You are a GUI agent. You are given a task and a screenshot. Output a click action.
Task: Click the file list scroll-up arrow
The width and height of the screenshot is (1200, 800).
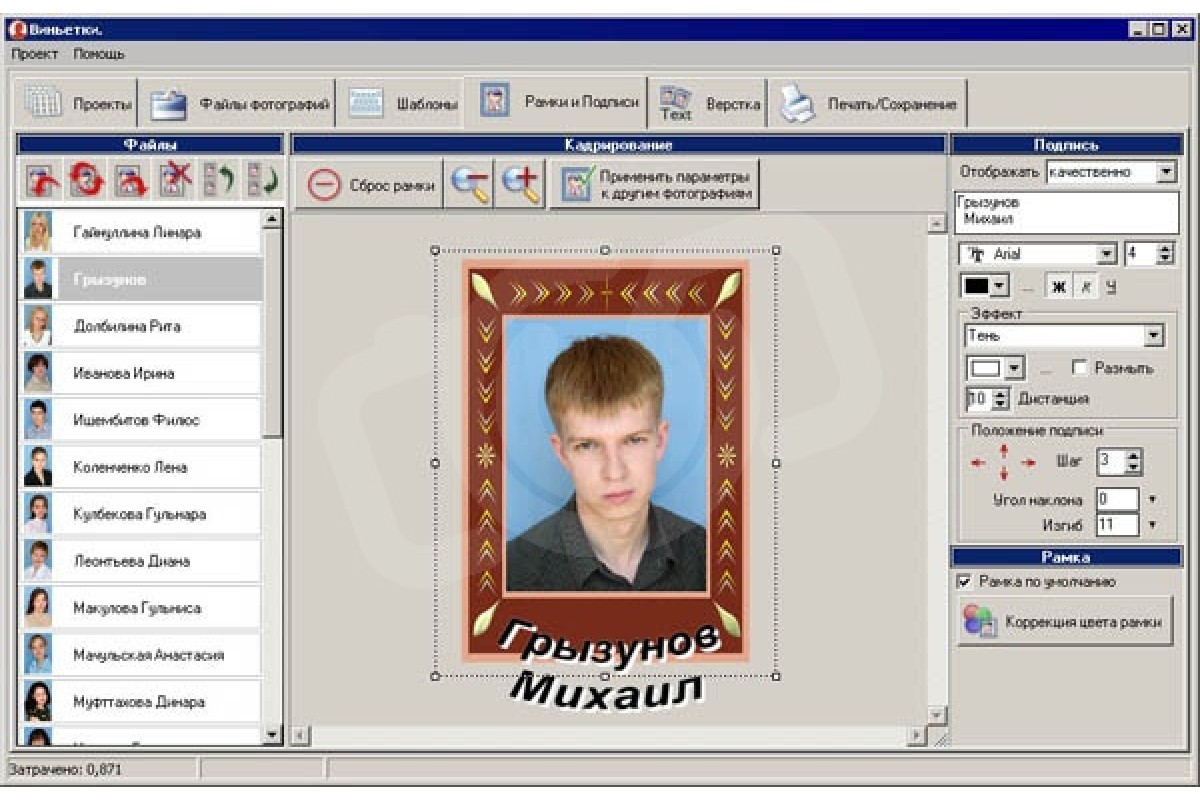[273, 219]
